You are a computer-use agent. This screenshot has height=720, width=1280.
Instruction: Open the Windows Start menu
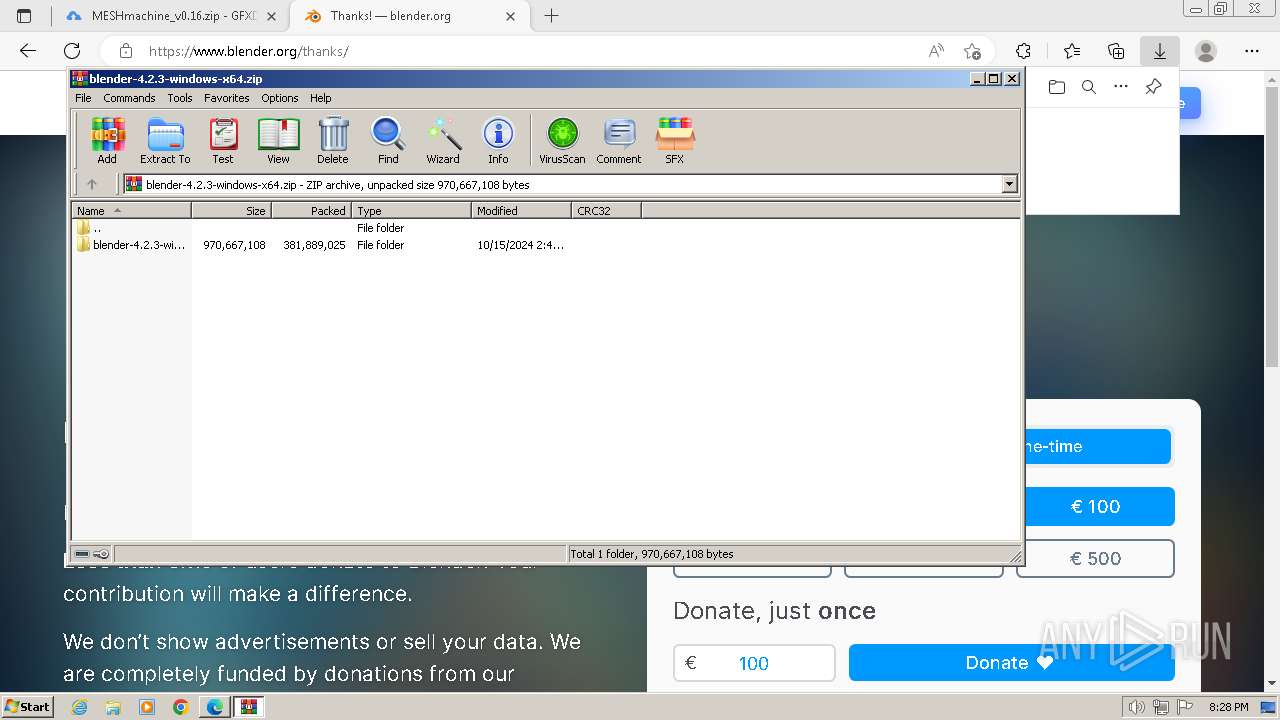click(x=28, y=707)
